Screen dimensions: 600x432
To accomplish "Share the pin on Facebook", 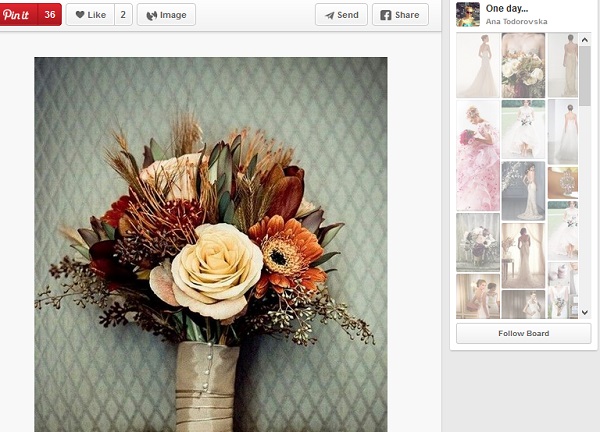I will pos(400,15).
